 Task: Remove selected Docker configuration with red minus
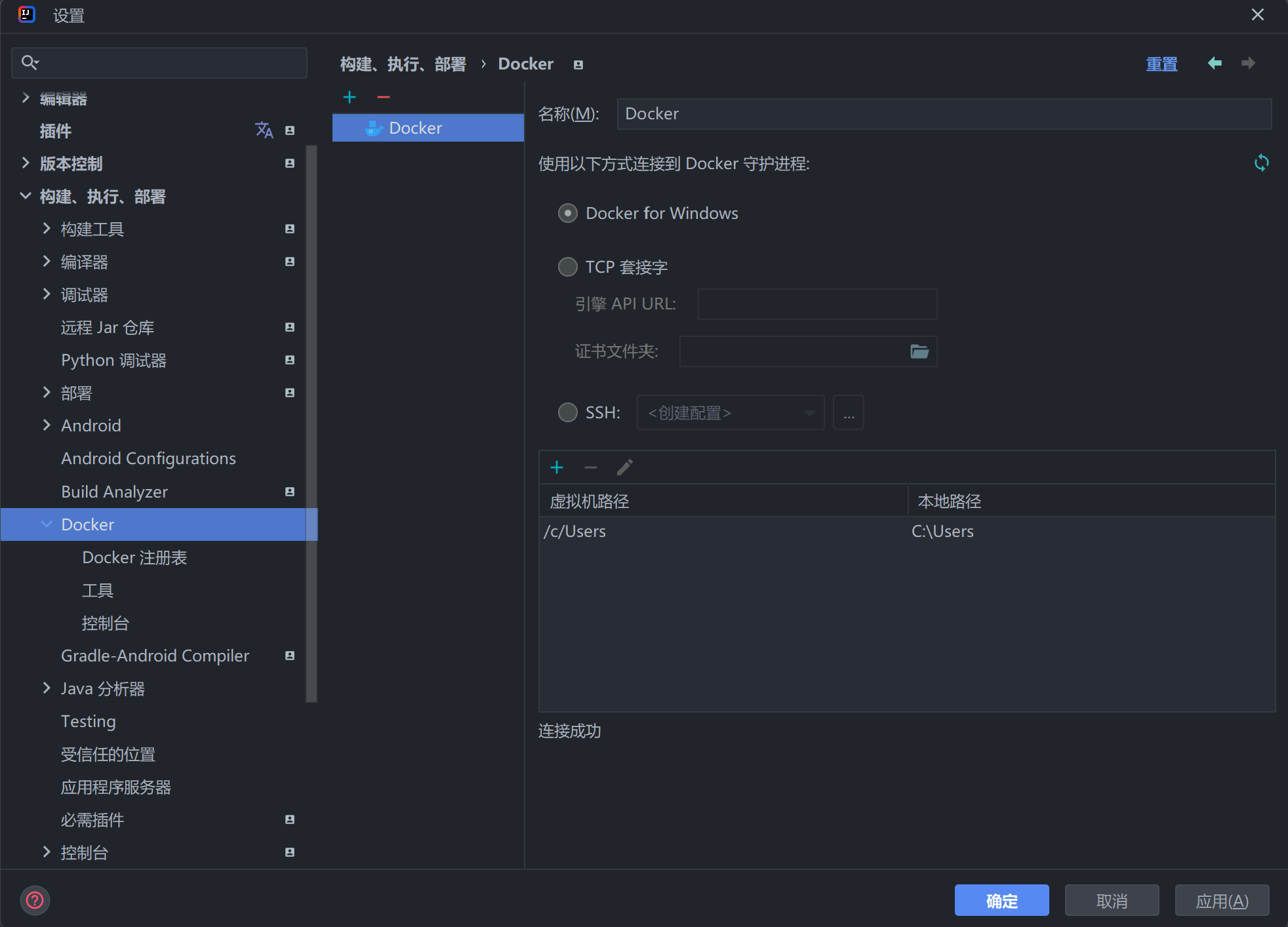click(x=384, y=98)
